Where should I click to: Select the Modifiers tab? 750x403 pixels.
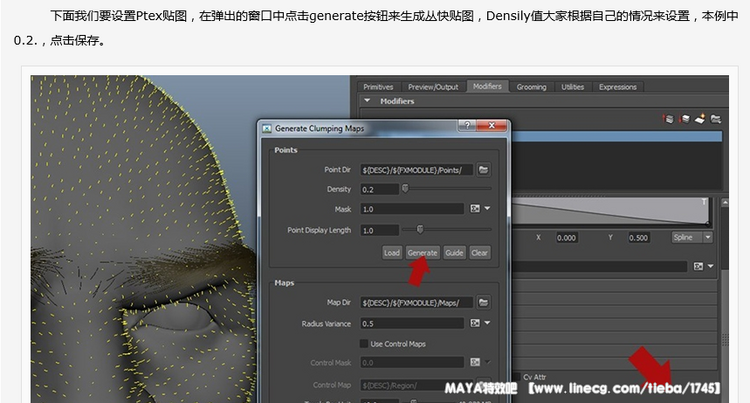tap(487, 87)
